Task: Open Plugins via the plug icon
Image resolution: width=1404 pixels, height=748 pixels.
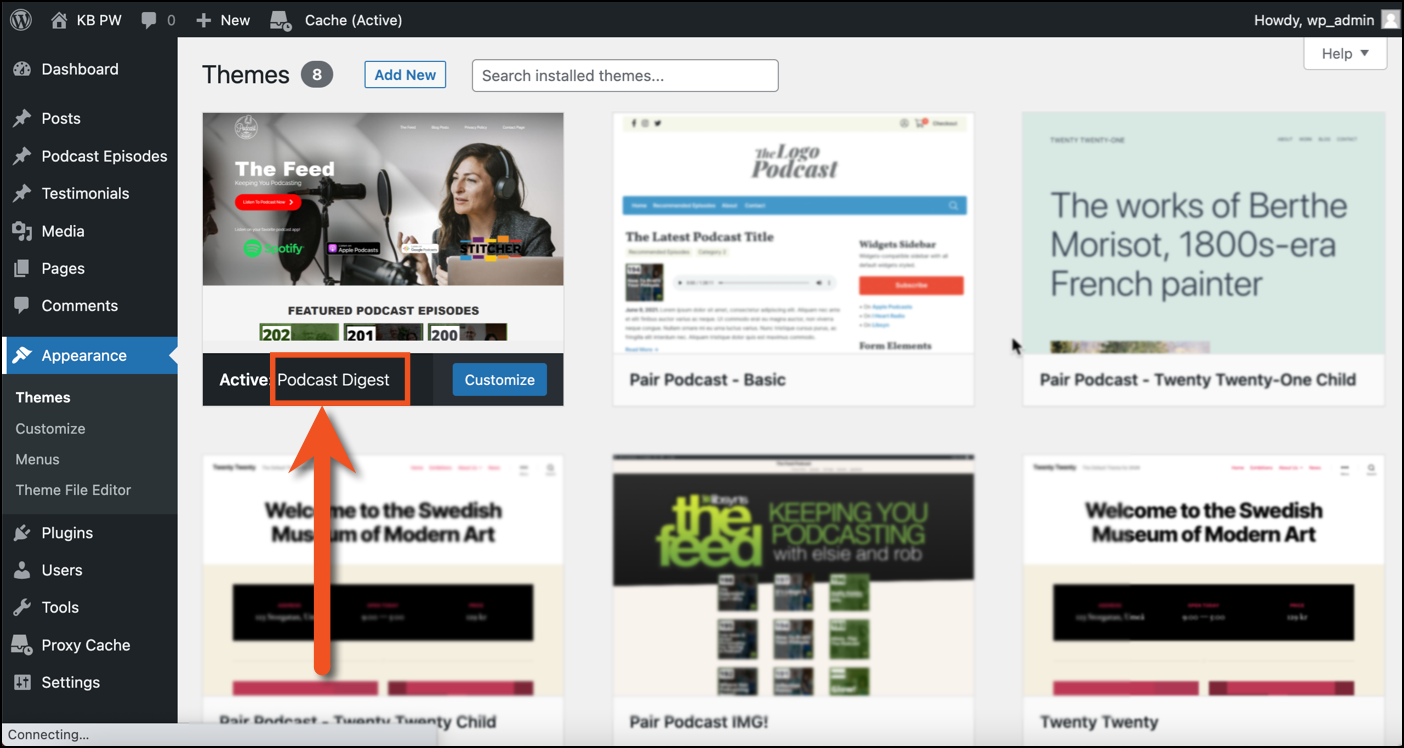Action: [22, 533]
